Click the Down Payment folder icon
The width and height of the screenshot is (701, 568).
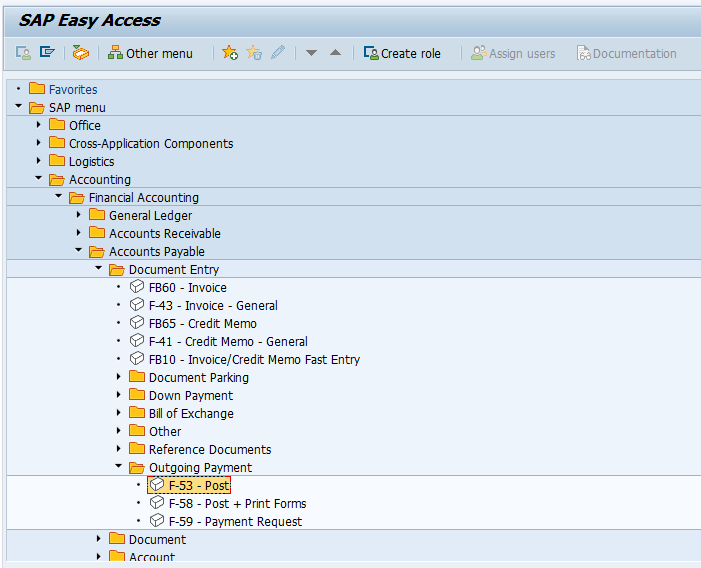coord(137,394)
